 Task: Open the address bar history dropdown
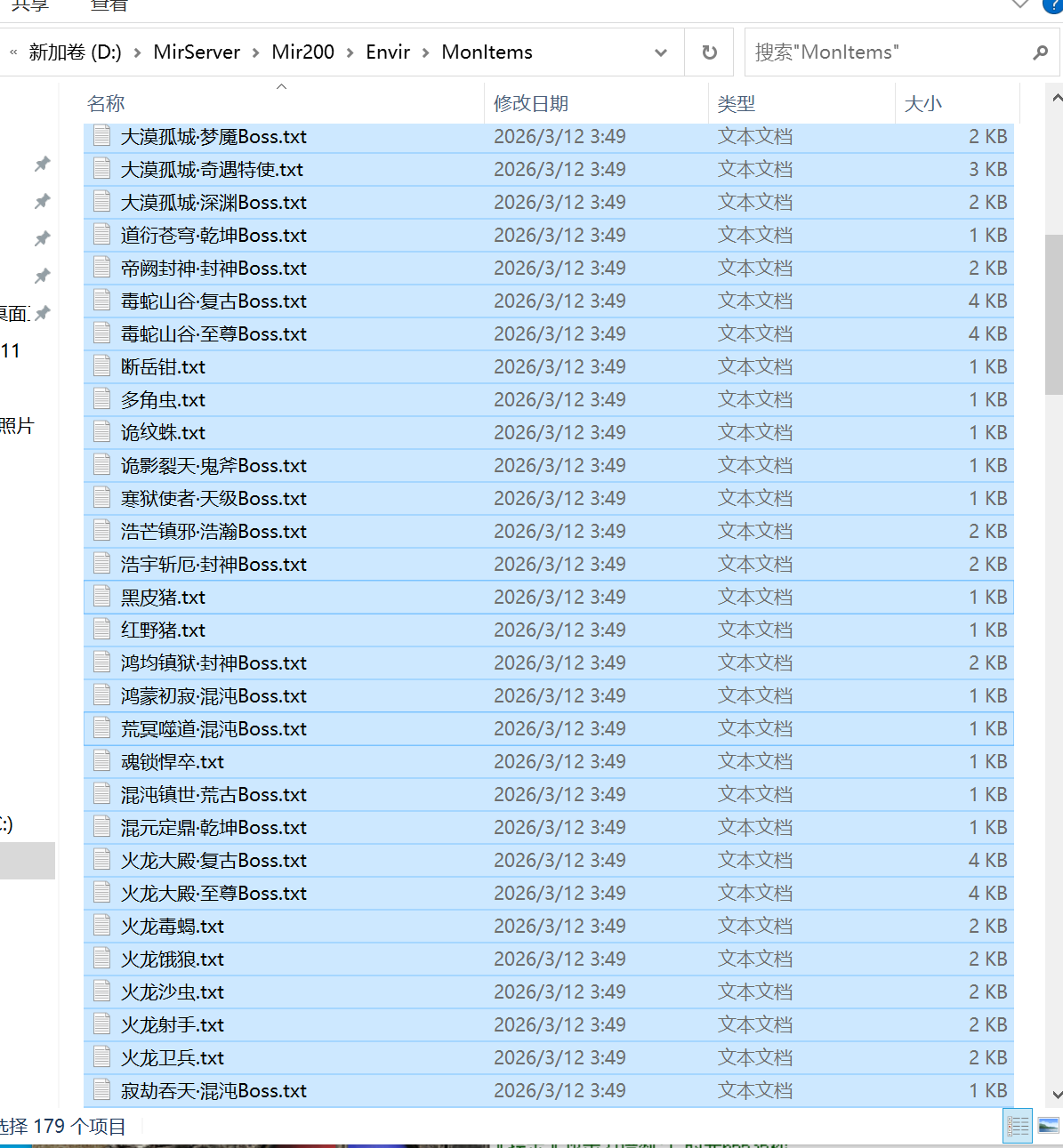[661, 52]
